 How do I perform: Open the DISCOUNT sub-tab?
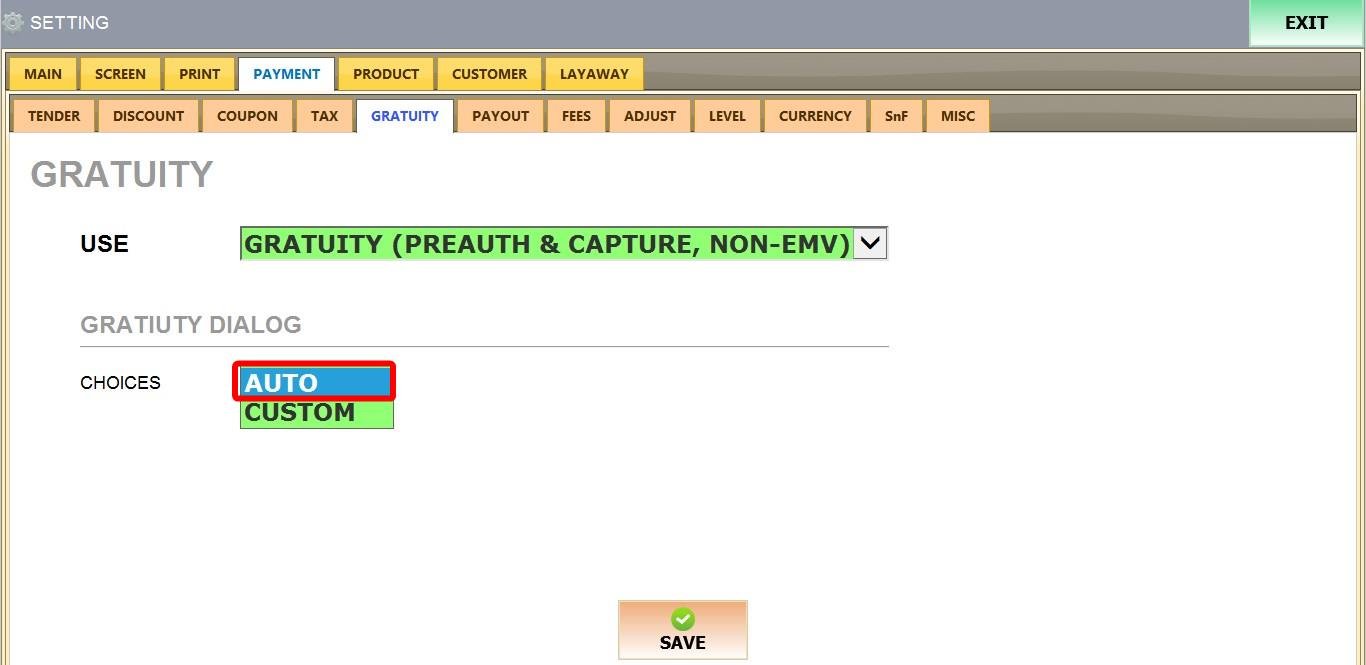click(148, 116)
